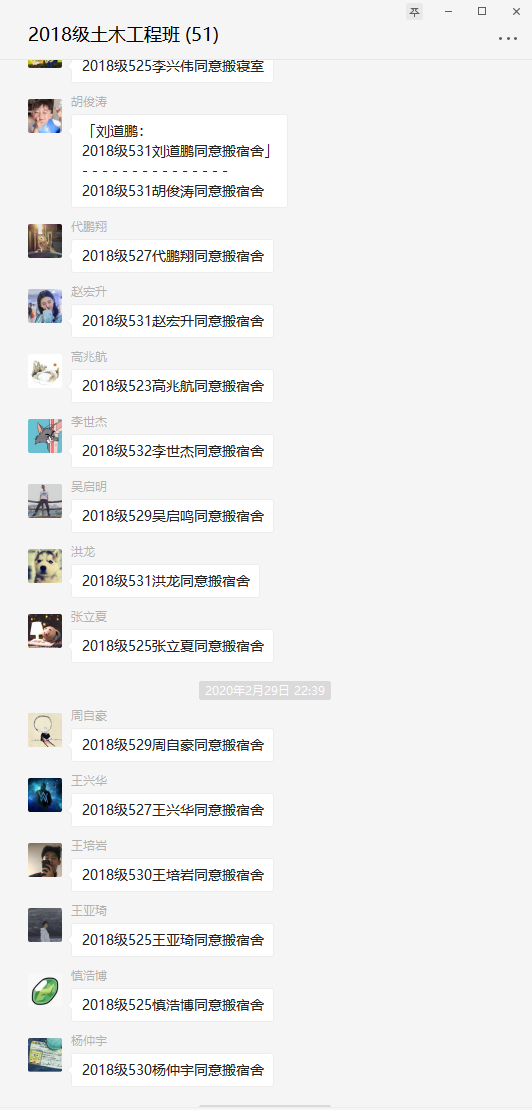Open the chat info three-dots menu
The height and width of the screenshot is (1110, 532).
tap(508, 38)
